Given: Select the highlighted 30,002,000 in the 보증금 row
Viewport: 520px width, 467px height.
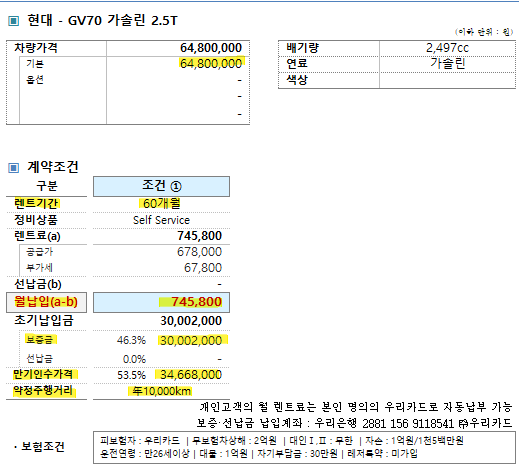Looking at the screenshot, I should 191,340.
